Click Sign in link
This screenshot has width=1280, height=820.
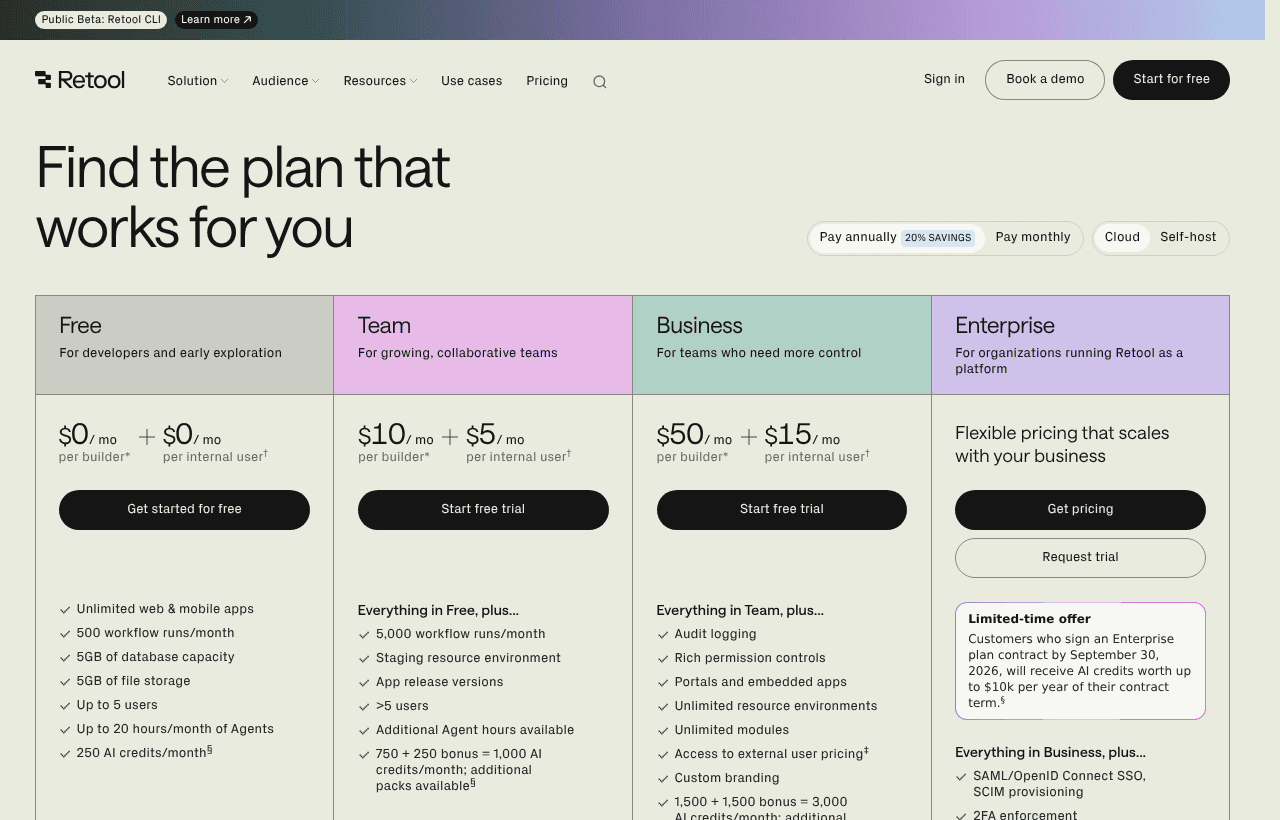tap(944, 79)
